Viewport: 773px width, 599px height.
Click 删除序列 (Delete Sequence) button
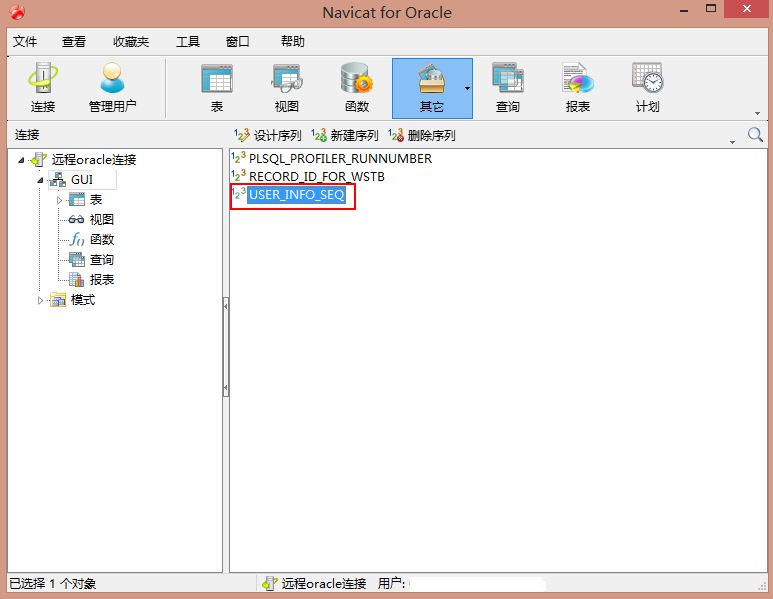click(x=422, y=135)
